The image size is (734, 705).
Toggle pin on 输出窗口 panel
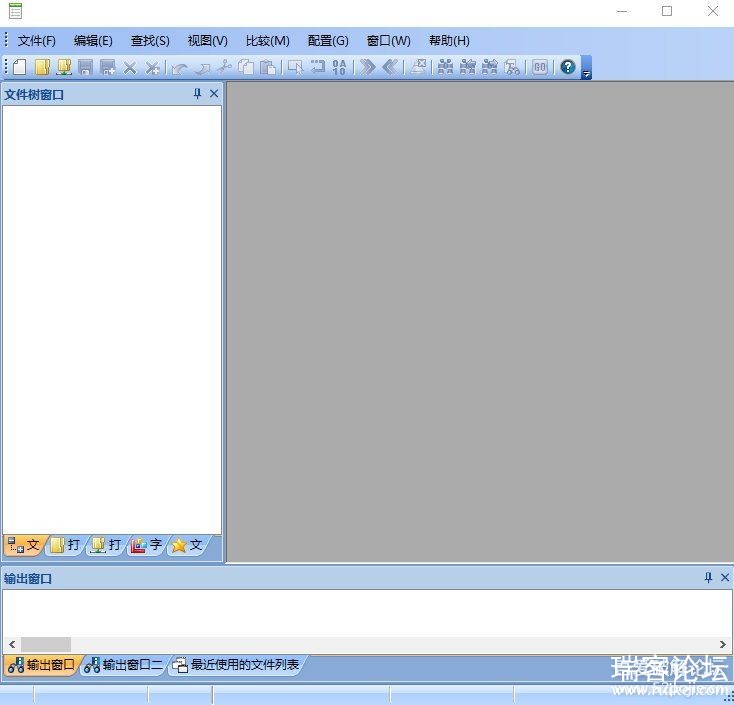(708, 578)
